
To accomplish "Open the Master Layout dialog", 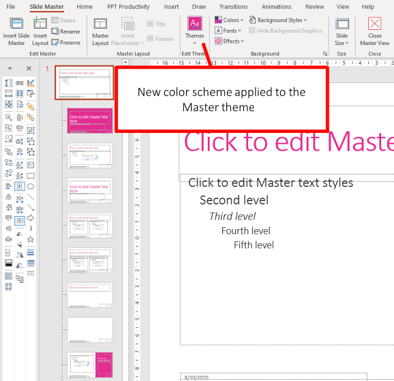I will click(x=100, y=31).
